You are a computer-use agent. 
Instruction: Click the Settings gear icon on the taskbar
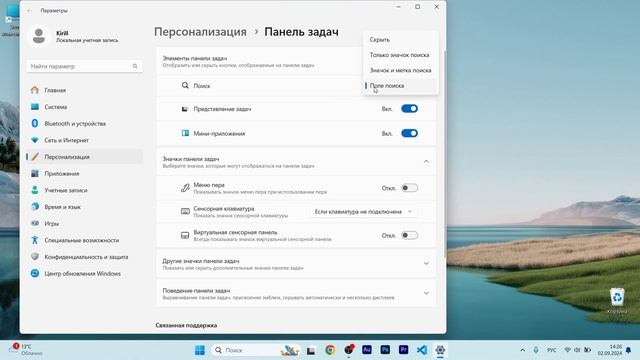(440, 350)
